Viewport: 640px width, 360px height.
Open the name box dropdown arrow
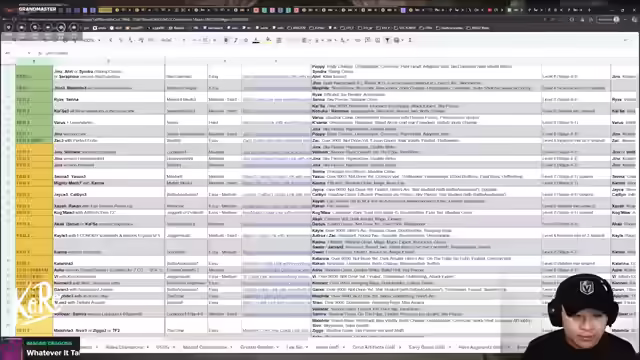[x=29, y=53]
